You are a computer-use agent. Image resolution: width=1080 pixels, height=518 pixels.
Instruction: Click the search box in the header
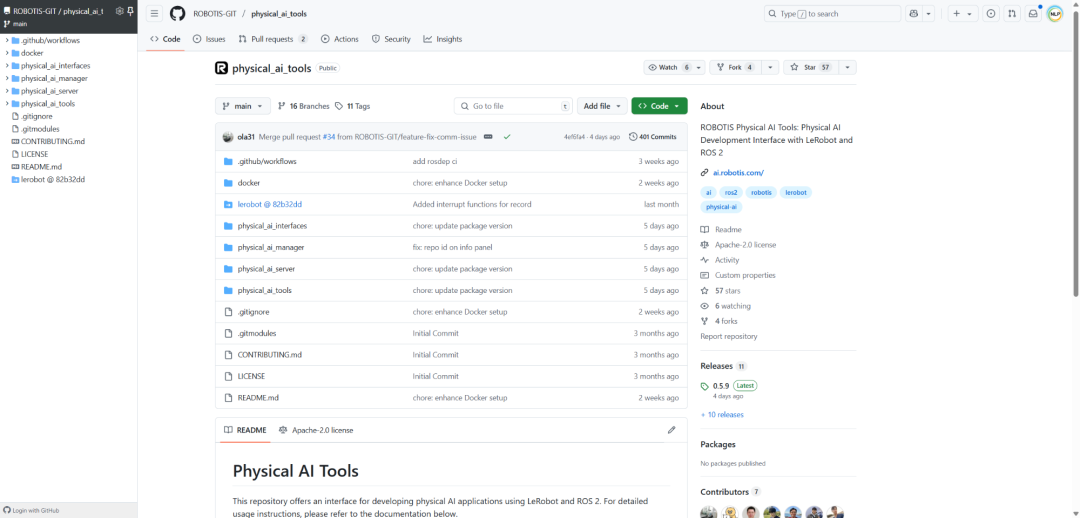[x=833, y=14]
